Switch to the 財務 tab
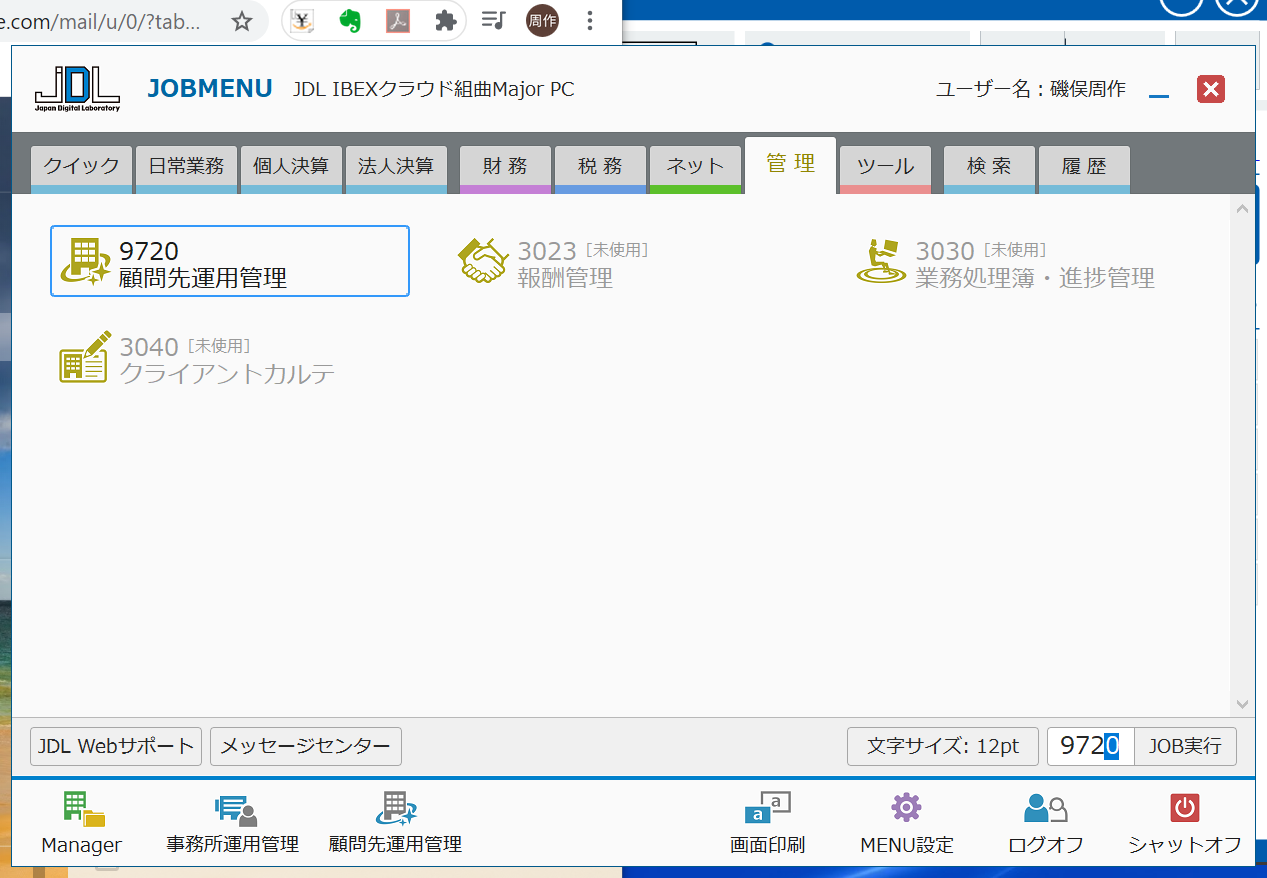Screen dimensions: 1267x878 click(x=505, y=166)
